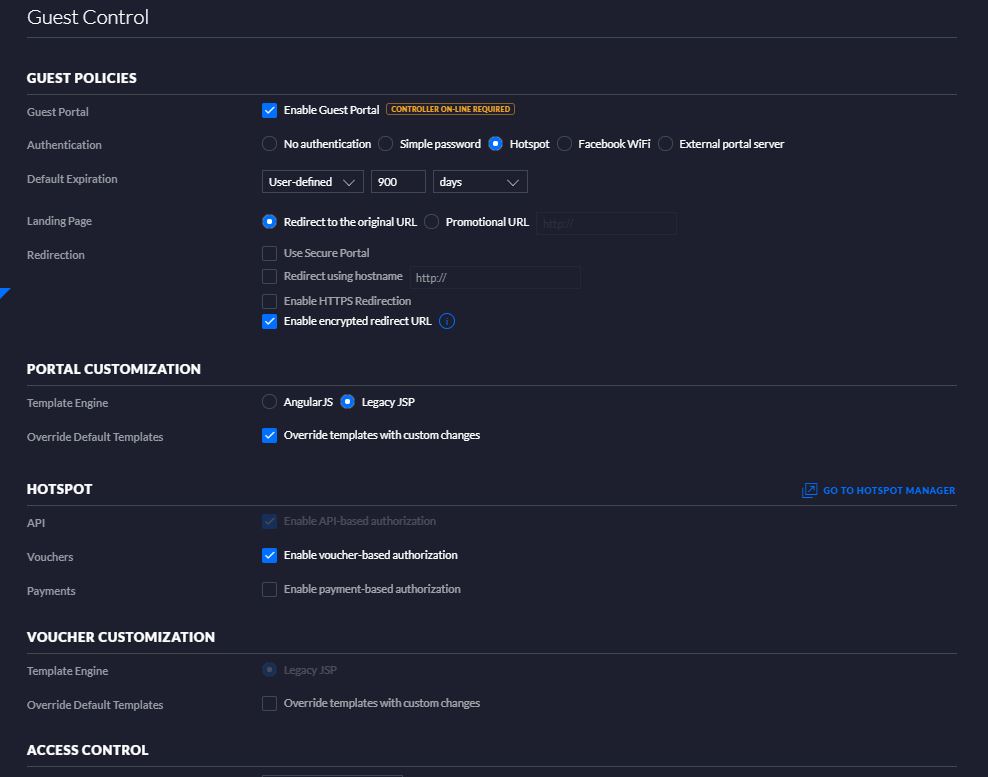Click the external-link icon for Hotspot Manager
Screen dimensions: 988x777
[809, 490]
